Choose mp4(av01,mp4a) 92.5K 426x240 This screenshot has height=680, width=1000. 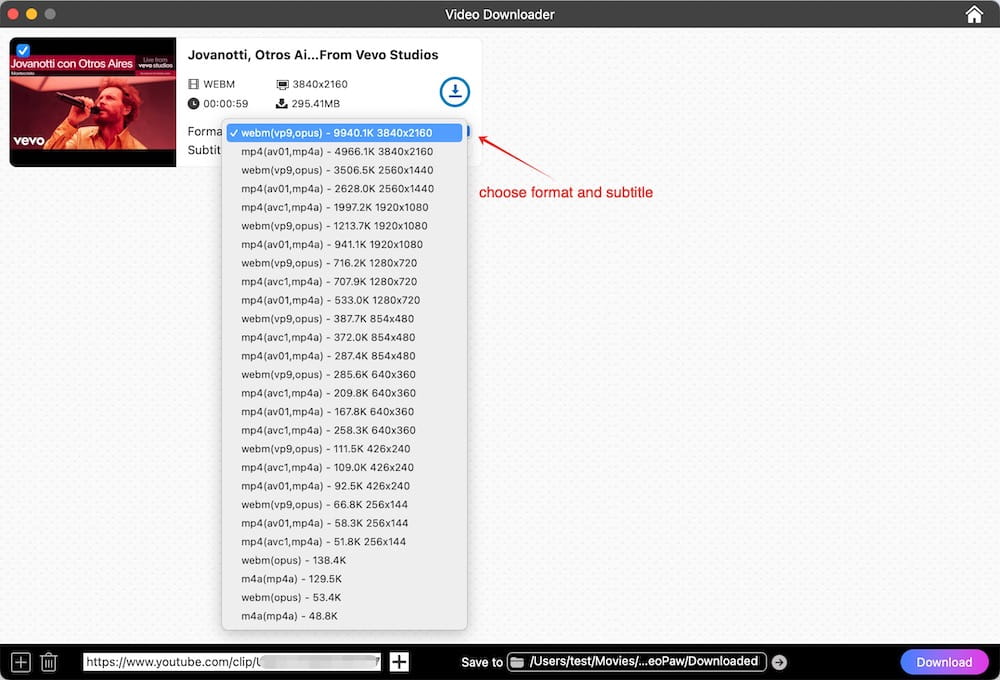click(344, 485)
